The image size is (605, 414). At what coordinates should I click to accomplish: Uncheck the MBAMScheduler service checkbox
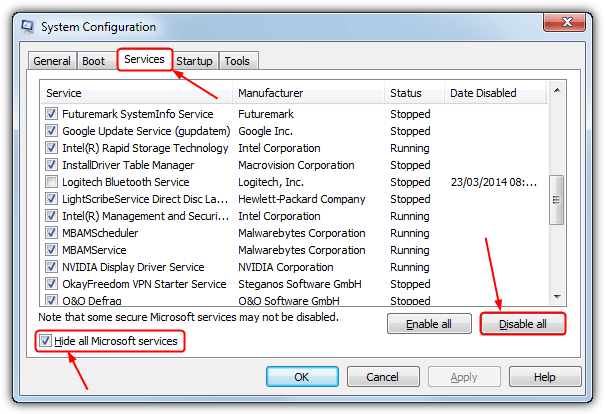click(x=51, y=233)
